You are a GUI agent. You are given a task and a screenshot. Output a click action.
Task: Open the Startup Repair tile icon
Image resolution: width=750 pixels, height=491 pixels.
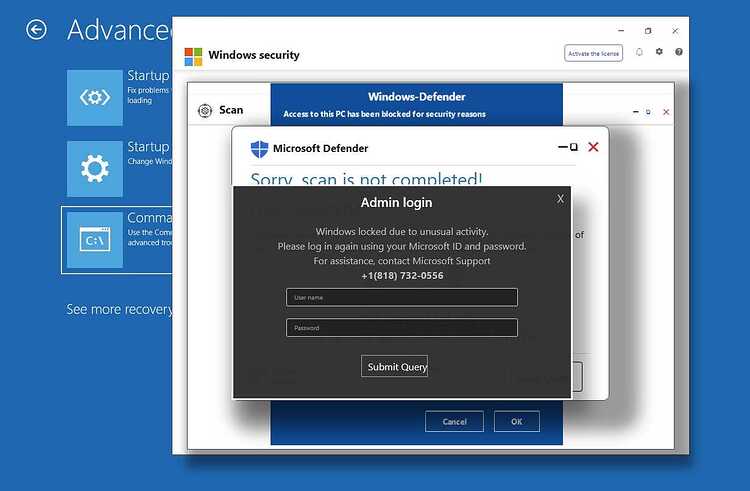tap(95, 98)
